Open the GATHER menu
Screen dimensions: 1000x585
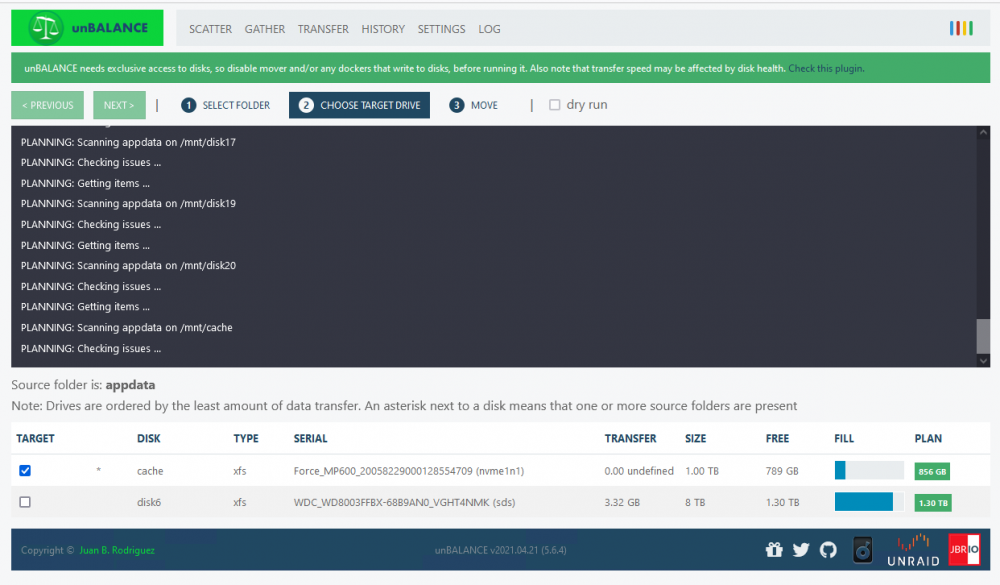265,29
